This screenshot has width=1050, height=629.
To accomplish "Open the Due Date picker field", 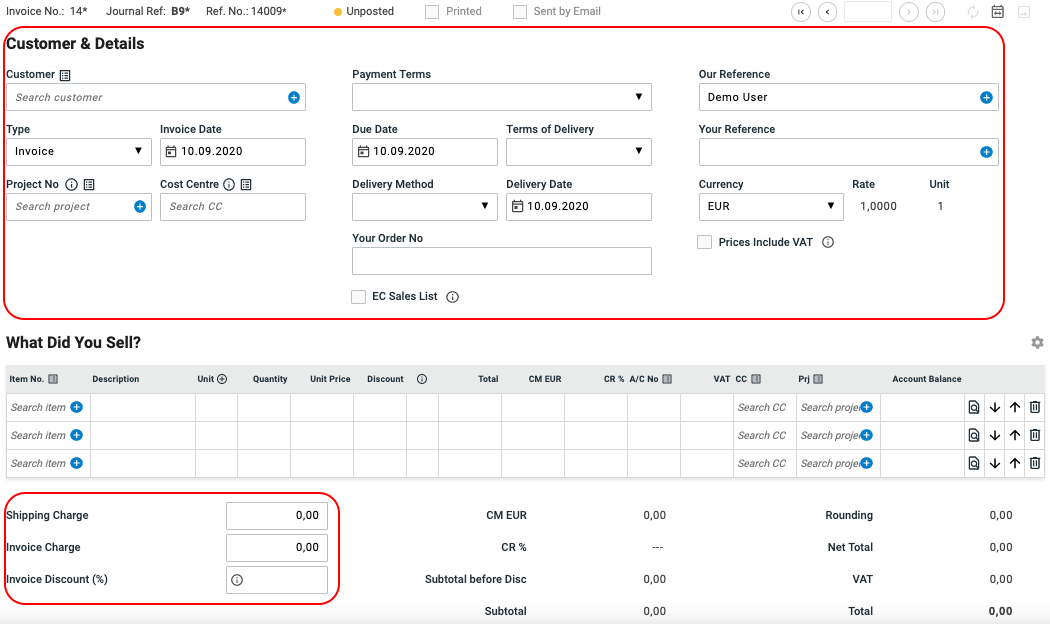I will pos(424,152).
